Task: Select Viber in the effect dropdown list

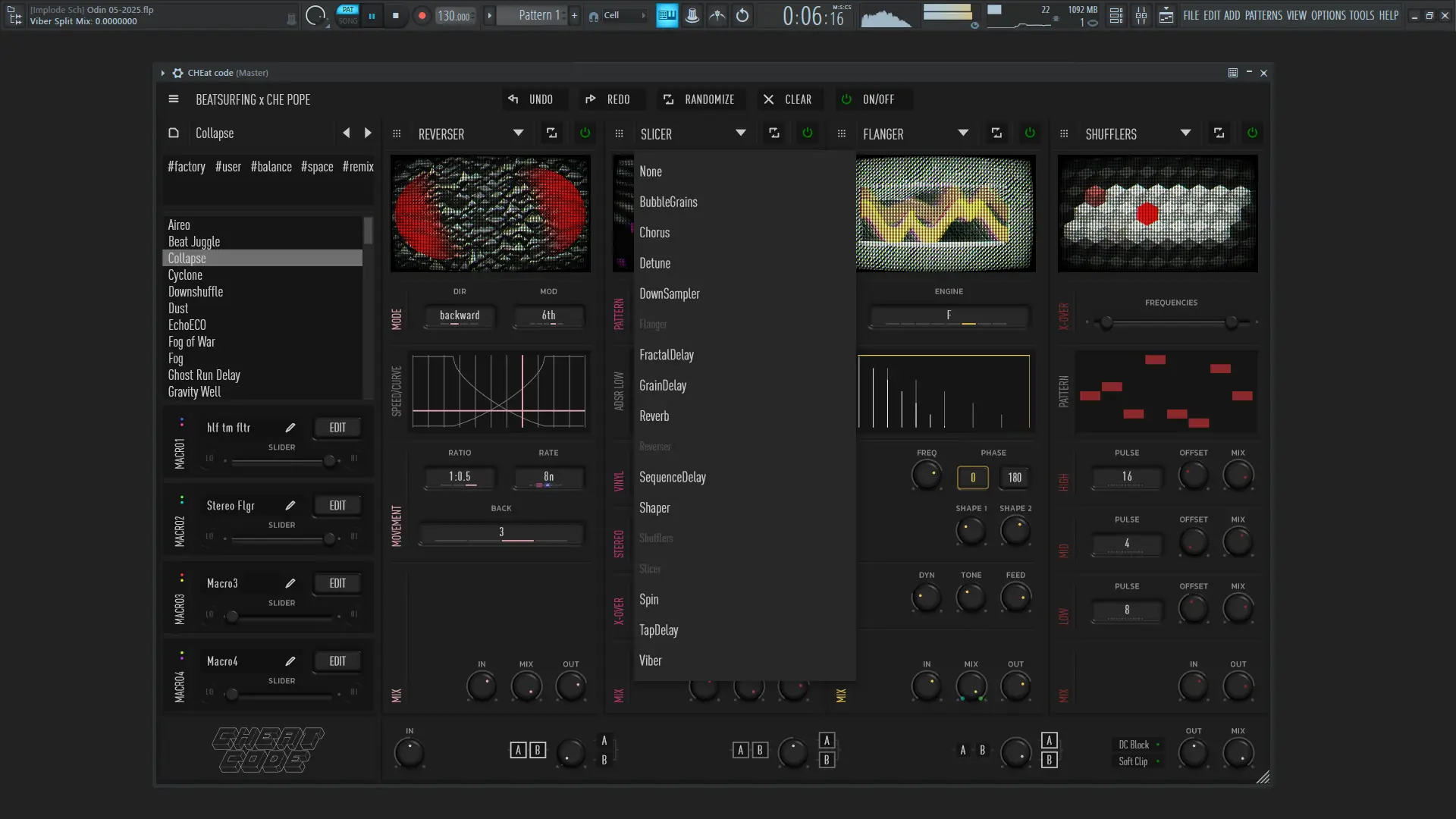Action: [650, 661]
